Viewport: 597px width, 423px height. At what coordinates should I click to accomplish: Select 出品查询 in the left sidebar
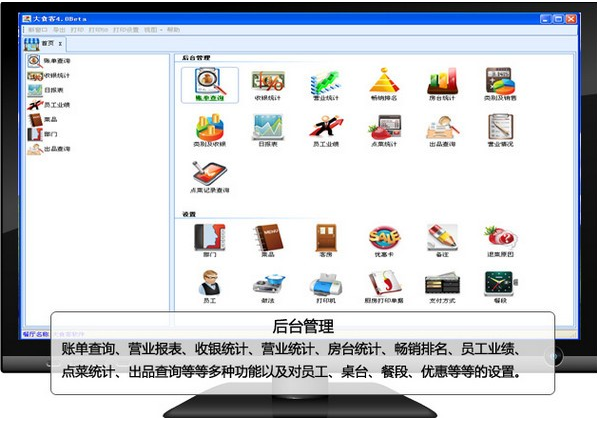[x=49, y=149]
